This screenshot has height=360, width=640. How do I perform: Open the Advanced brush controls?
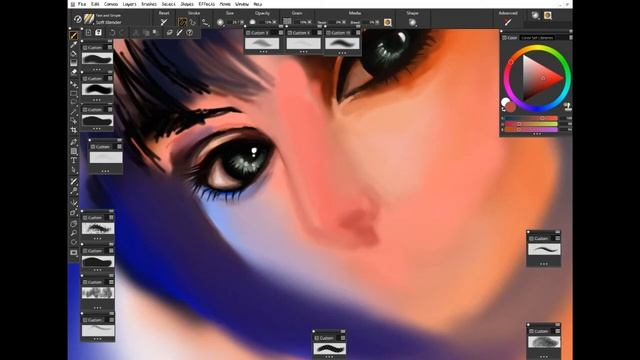pyautogui.click(x=508, y=22)
